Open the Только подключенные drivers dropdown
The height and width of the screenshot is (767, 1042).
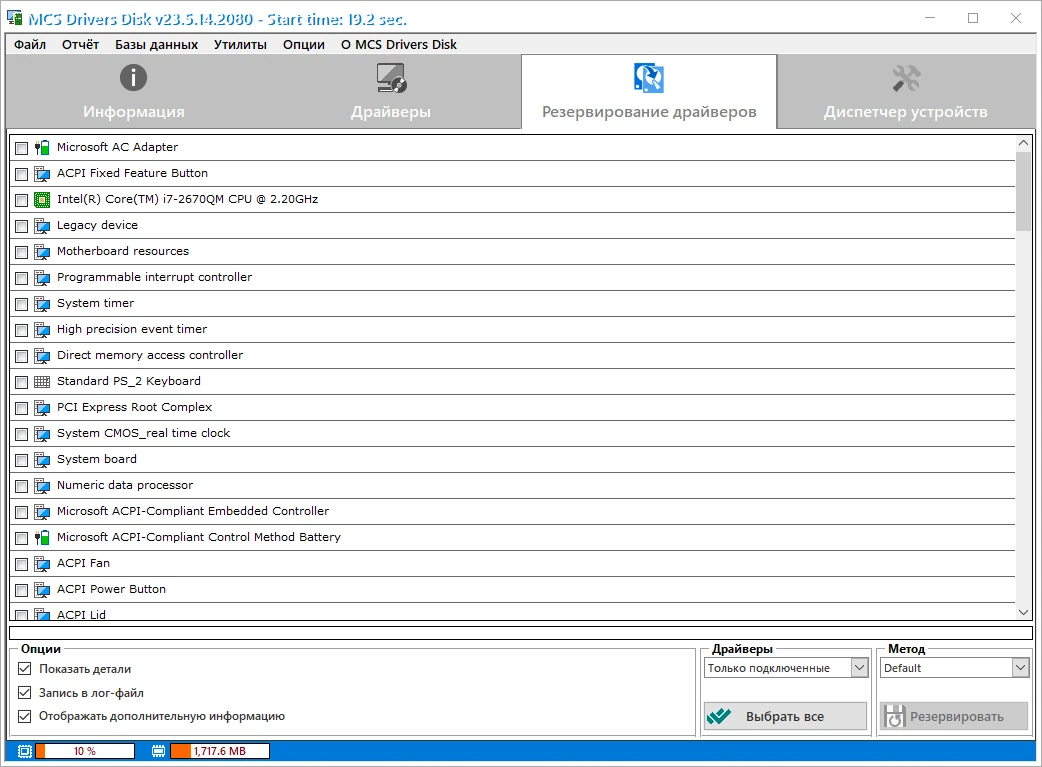tap(786, 667)
